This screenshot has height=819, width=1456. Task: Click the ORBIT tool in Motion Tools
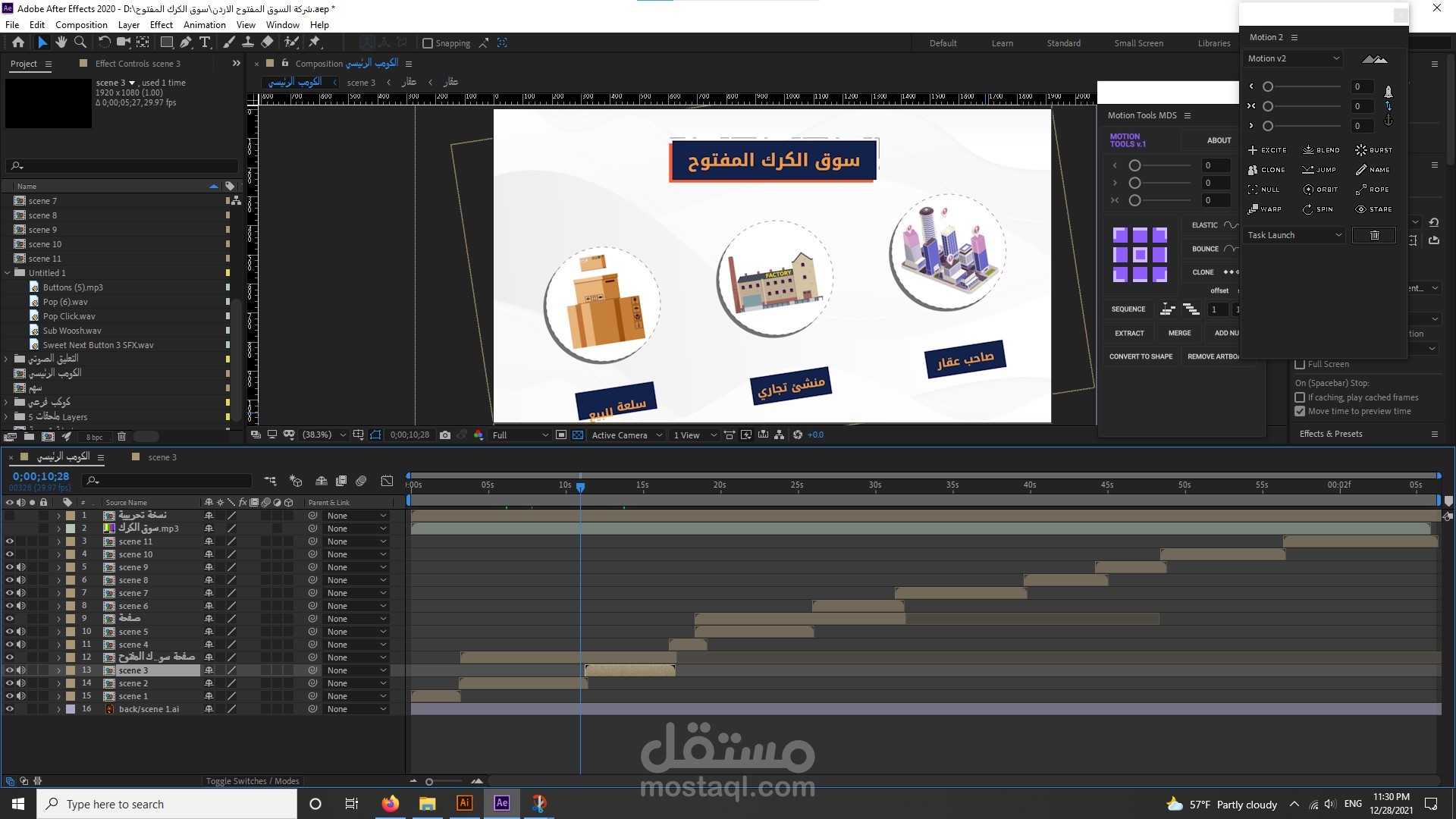click(1320, 190)
